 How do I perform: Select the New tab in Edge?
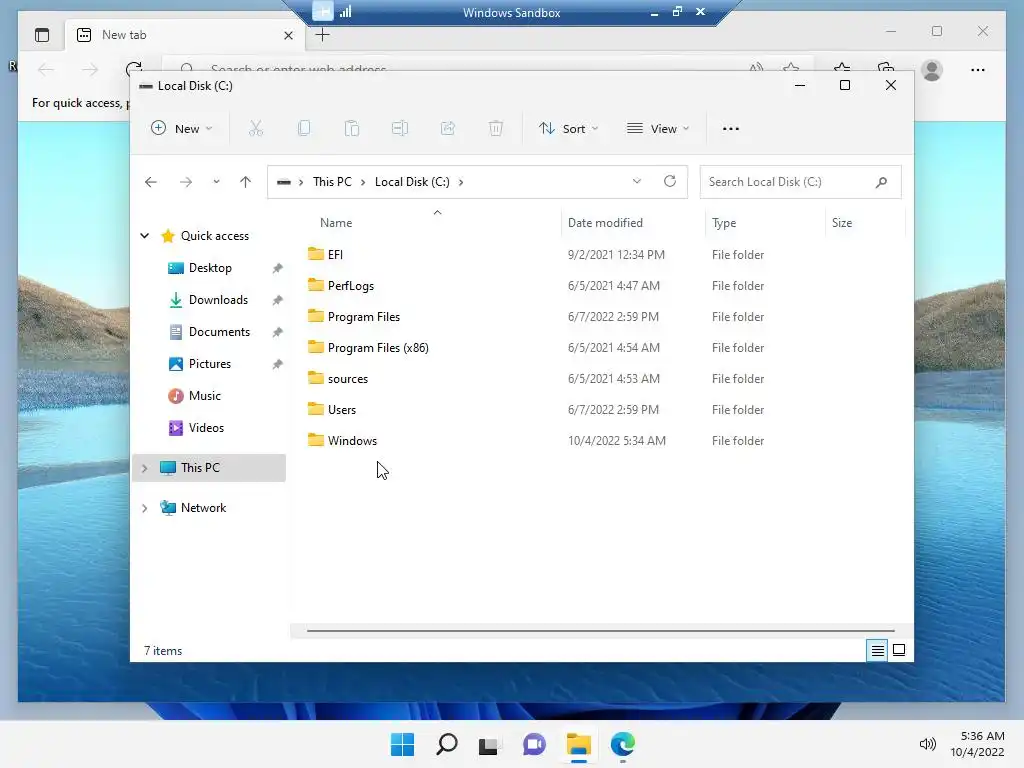click(x=184, y=35)
